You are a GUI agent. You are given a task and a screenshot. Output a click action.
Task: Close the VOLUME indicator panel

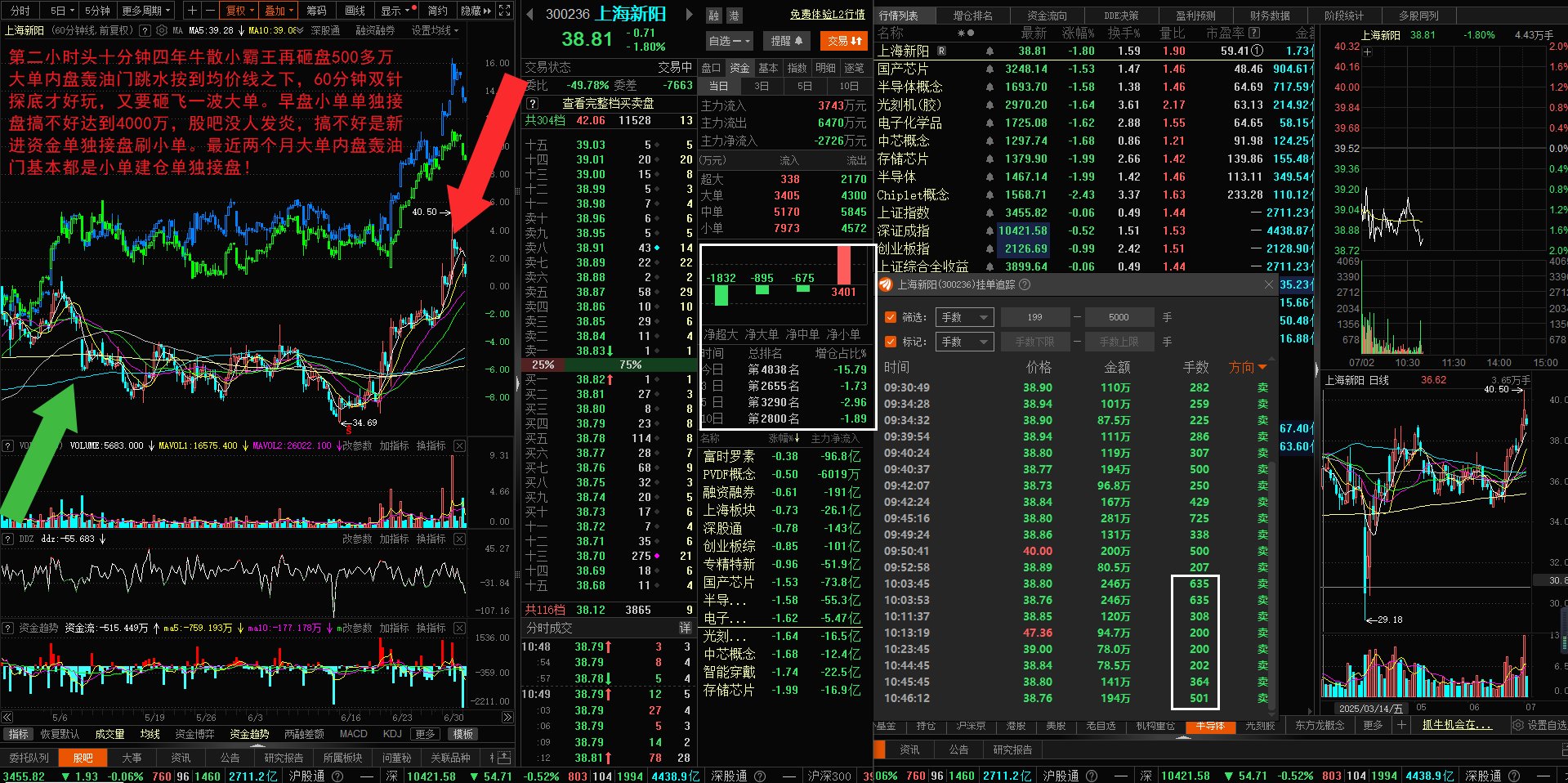click(x=460, y=445)
